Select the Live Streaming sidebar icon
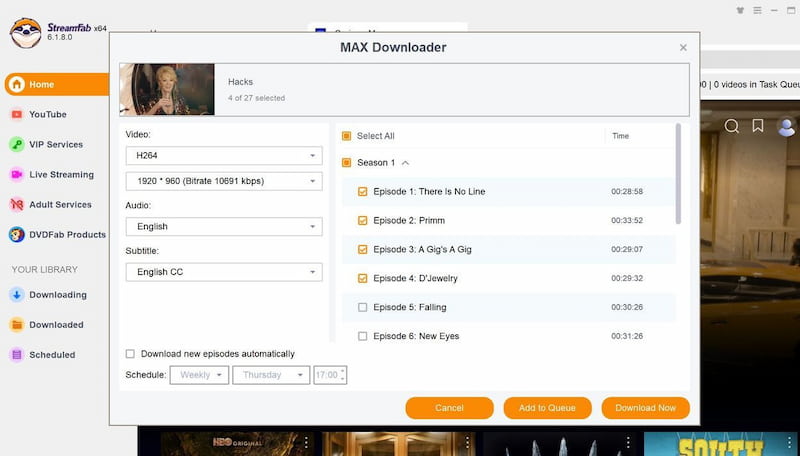 (x=17, y=175)
